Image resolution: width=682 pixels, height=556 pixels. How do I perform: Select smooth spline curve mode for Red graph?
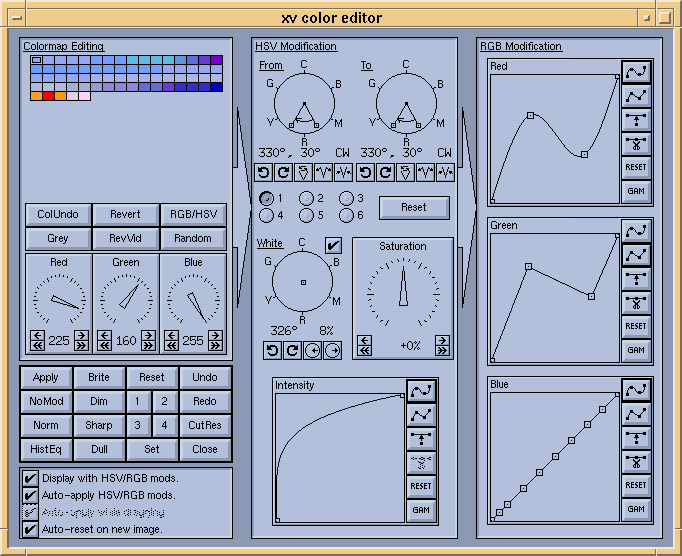pos(636,72)
